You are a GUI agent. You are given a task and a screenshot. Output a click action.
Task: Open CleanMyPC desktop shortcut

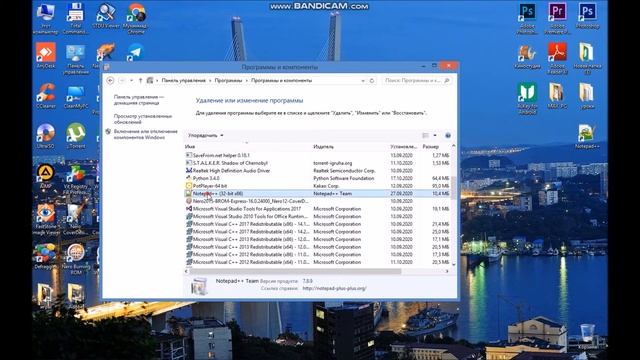point(76,97)
